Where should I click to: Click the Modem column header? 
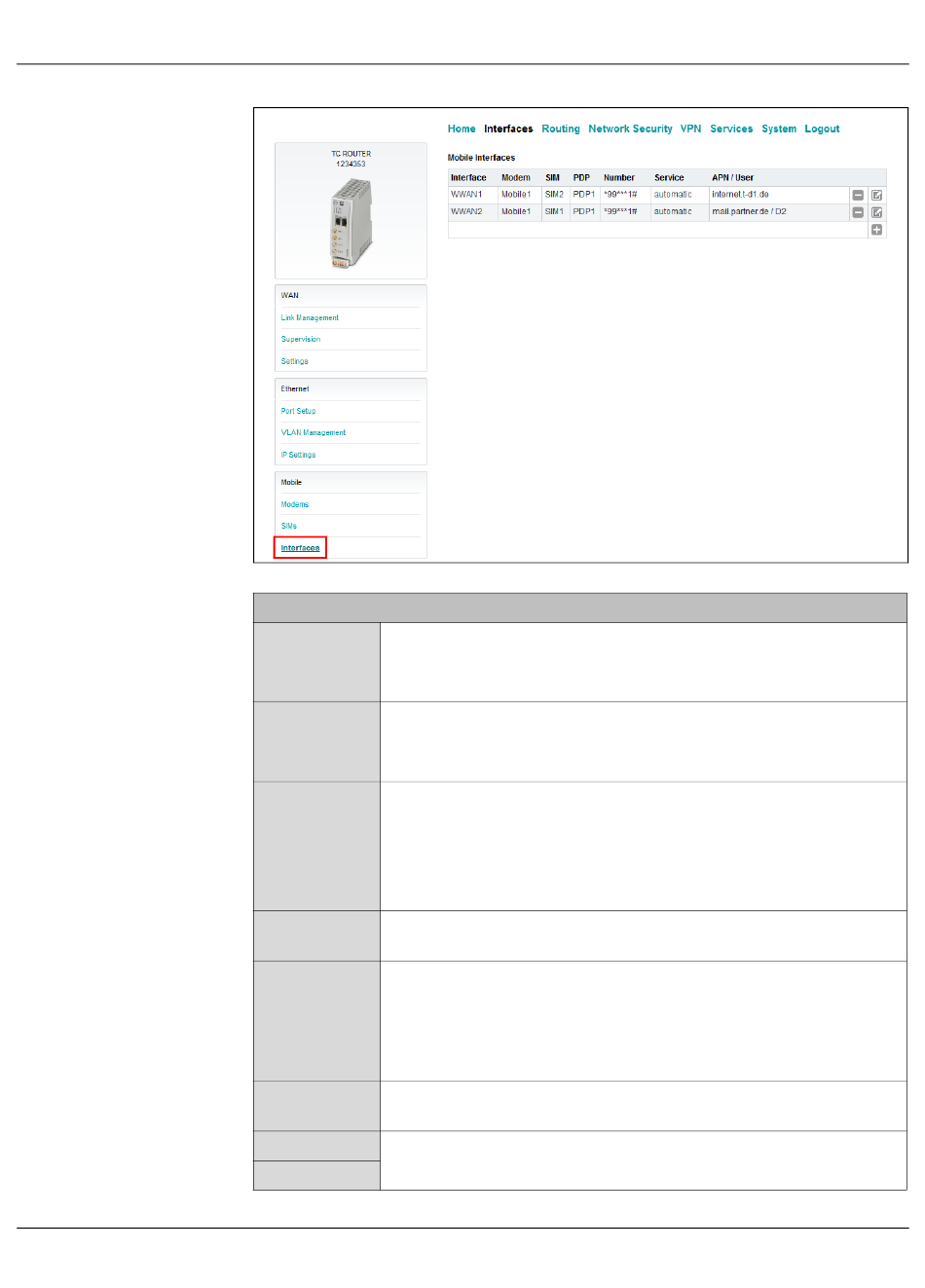(x=516, y=178)
